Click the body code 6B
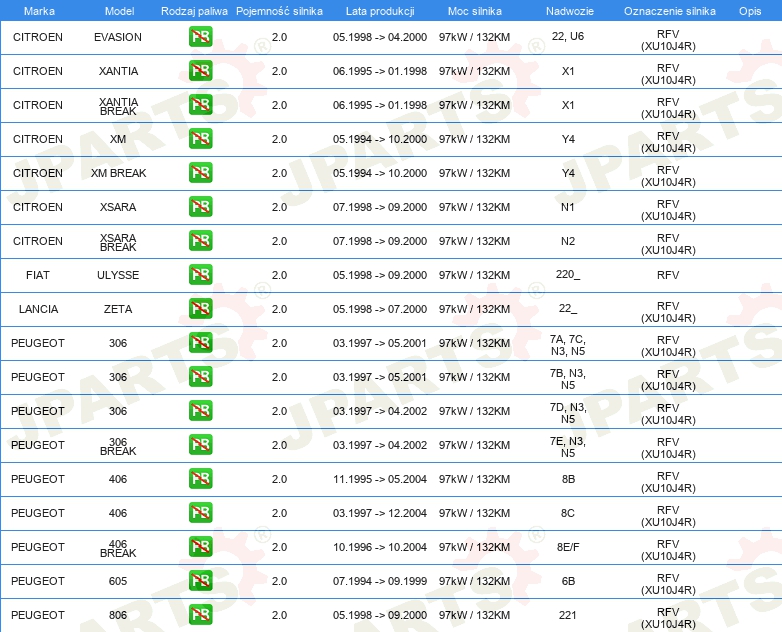Screen dimensions: 782x632 click(x=568, y=581)
